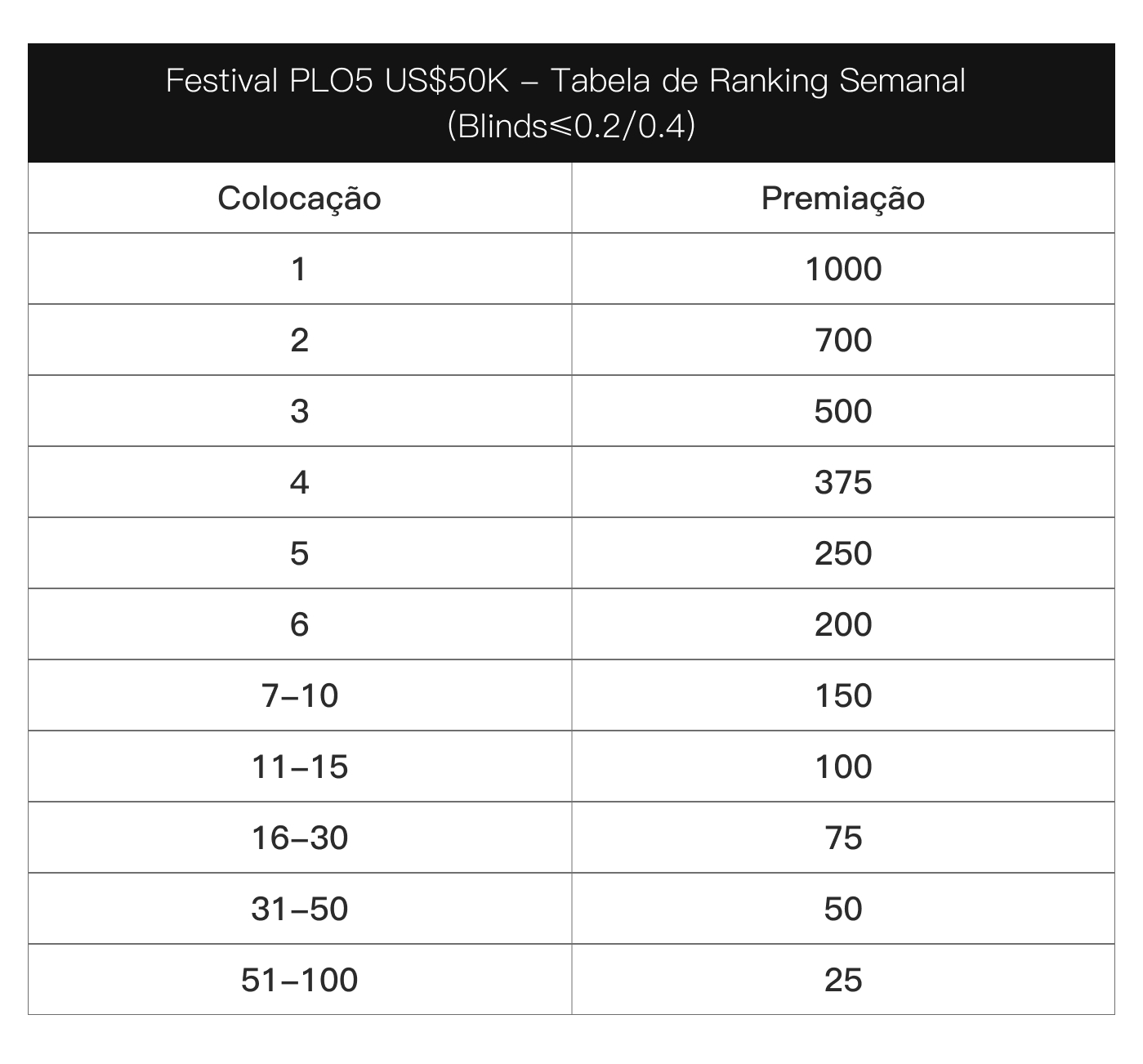Select the 500 prize amount
This screenshot has height=1064, width=1143.
click(843, 411)
